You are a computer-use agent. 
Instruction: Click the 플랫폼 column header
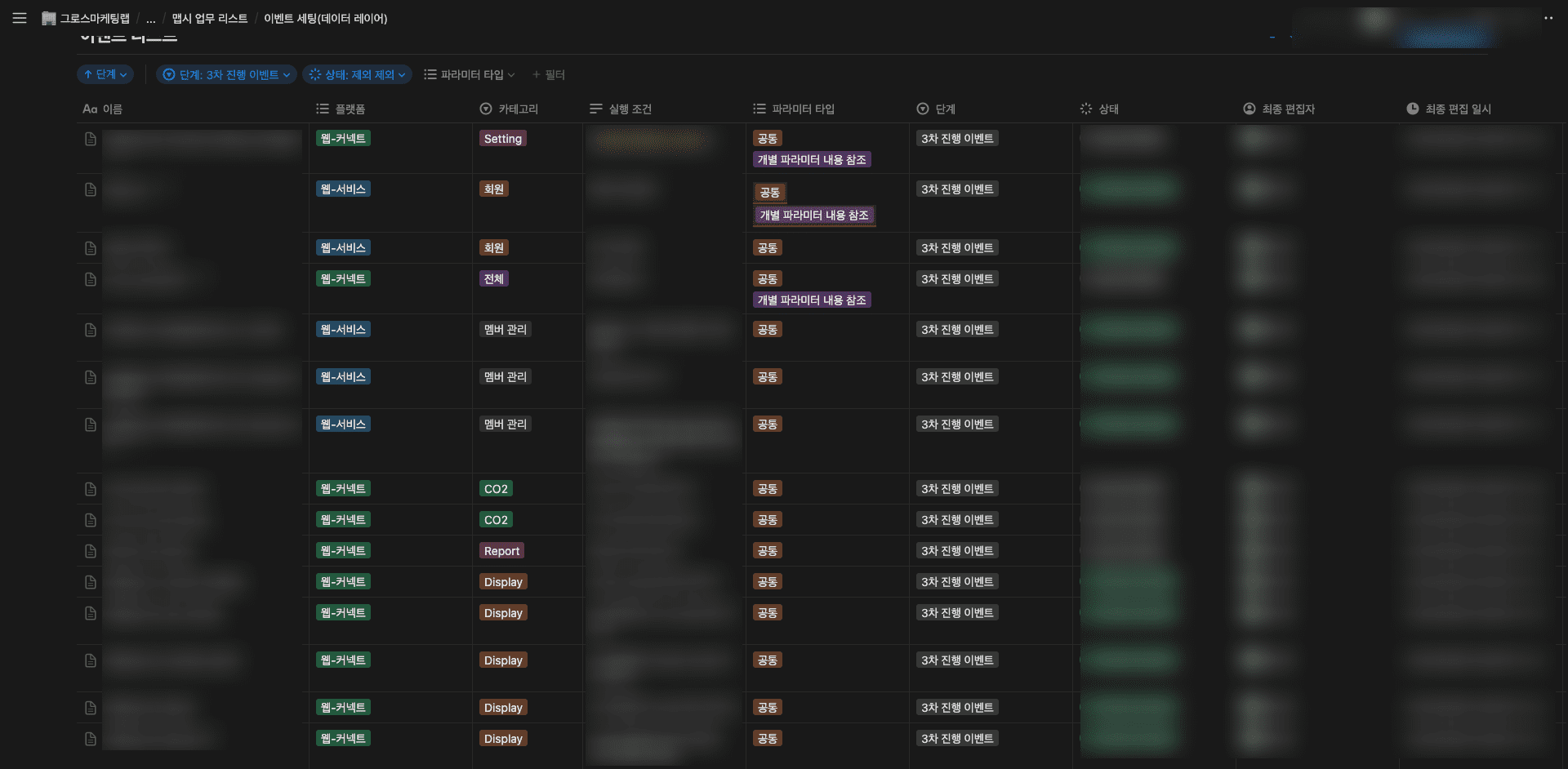pyautogui.click(x=350, y=109)
